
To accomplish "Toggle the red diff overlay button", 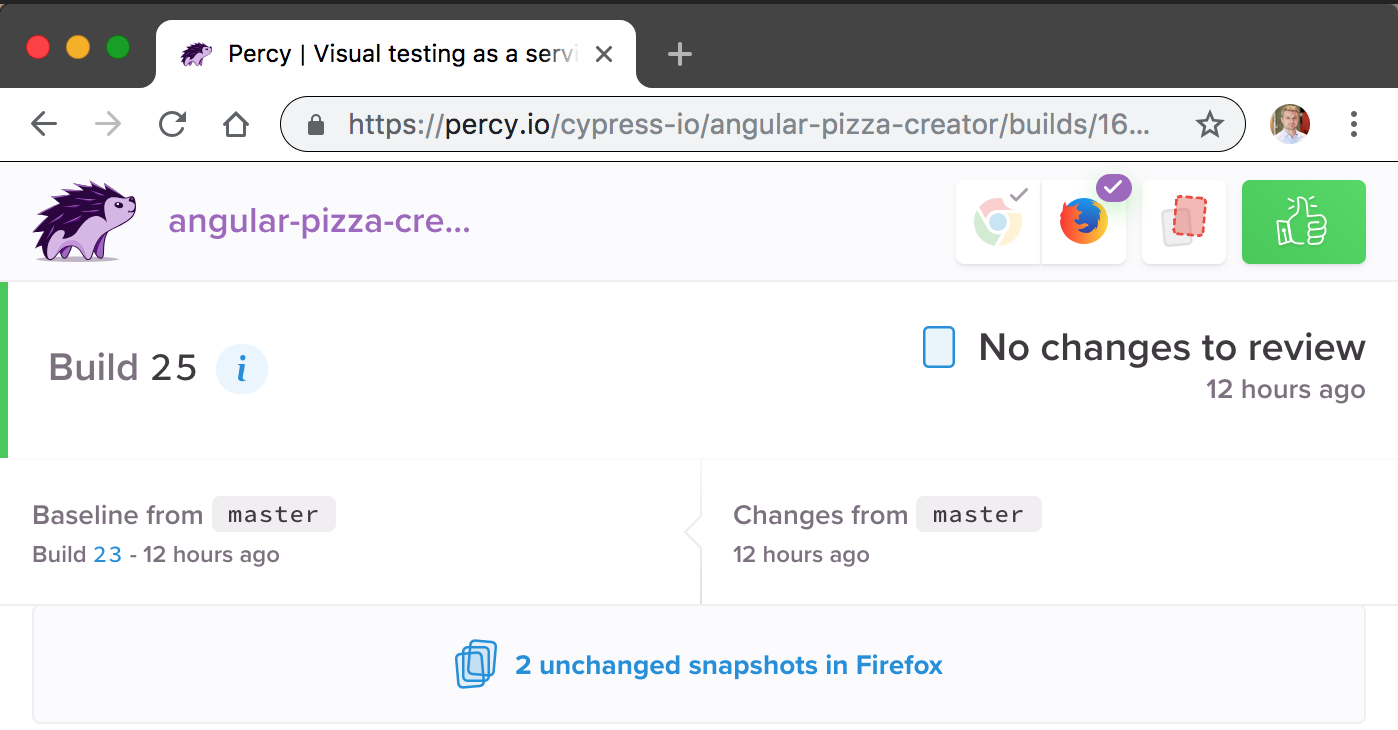I will (1184, 222).
